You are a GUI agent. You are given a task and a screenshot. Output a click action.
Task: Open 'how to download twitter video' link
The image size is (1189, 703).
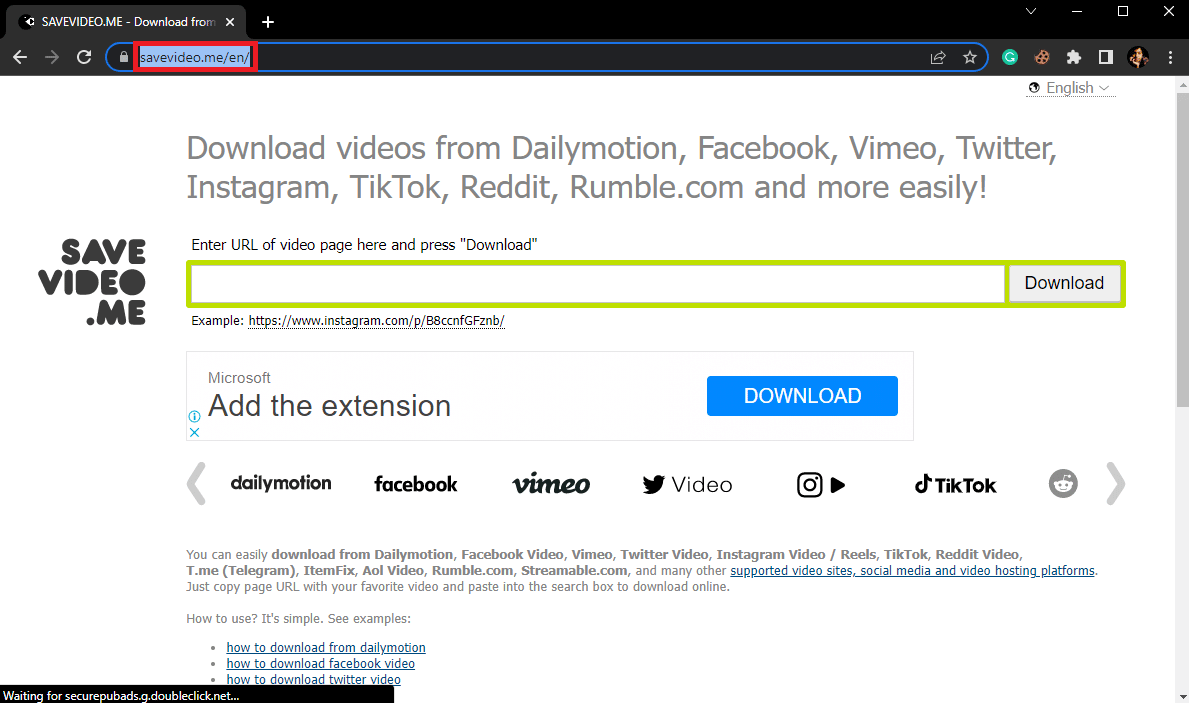[313, 679]
